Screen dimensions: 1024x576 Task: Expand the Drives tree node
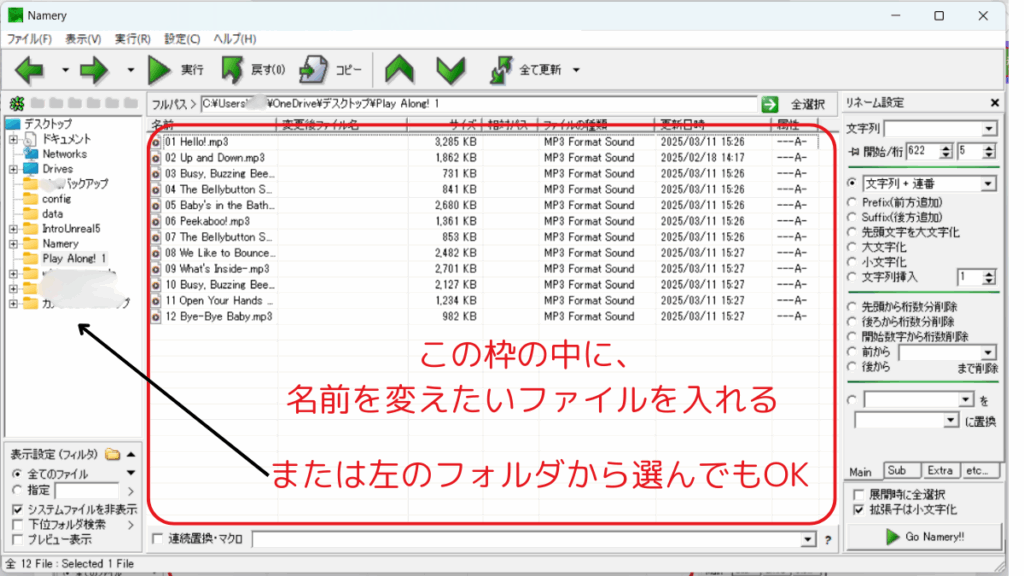14,169
